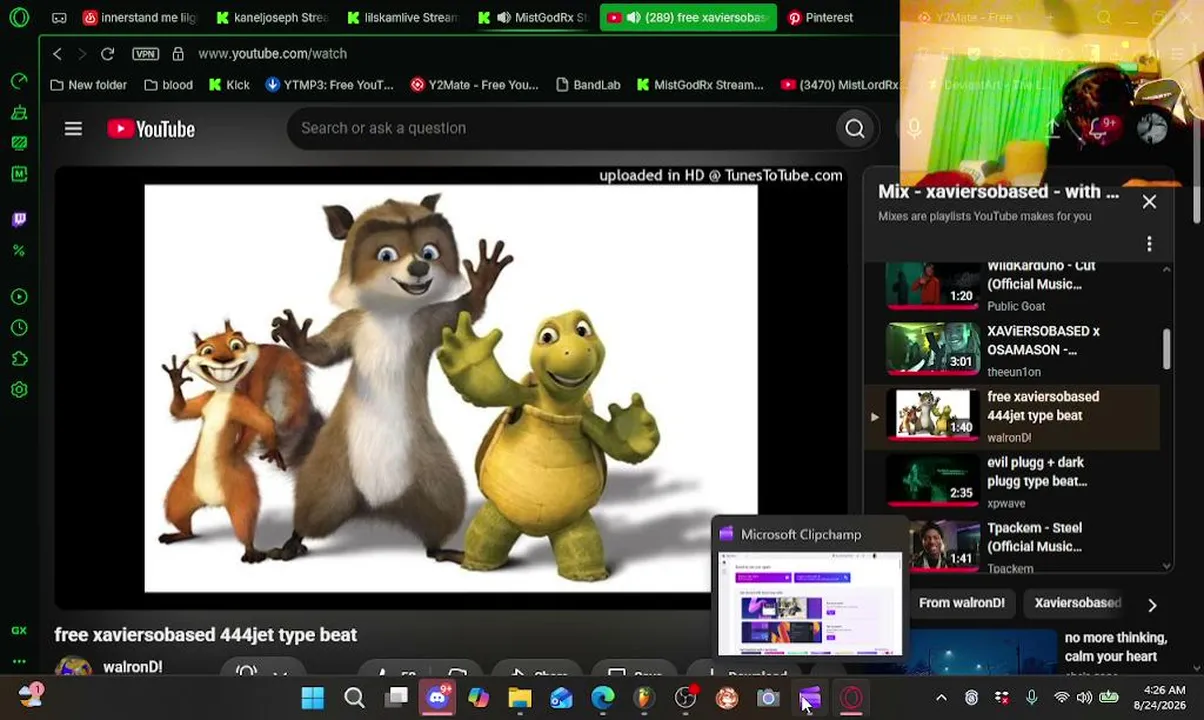1204x720 pixels.
Task: Open taskbar volume speaker control
Action: point(1084,698)
